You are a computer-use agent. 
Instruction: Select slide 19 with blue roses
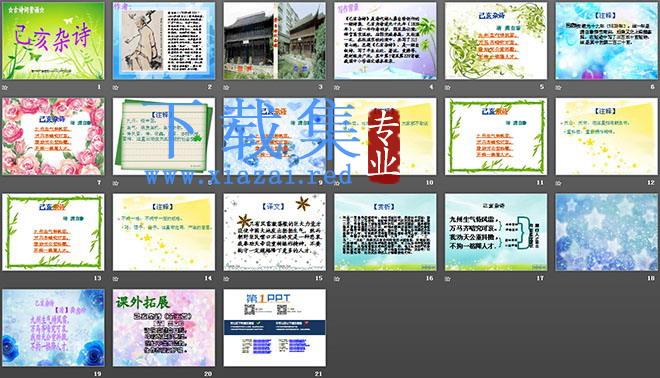click(53, 327)
